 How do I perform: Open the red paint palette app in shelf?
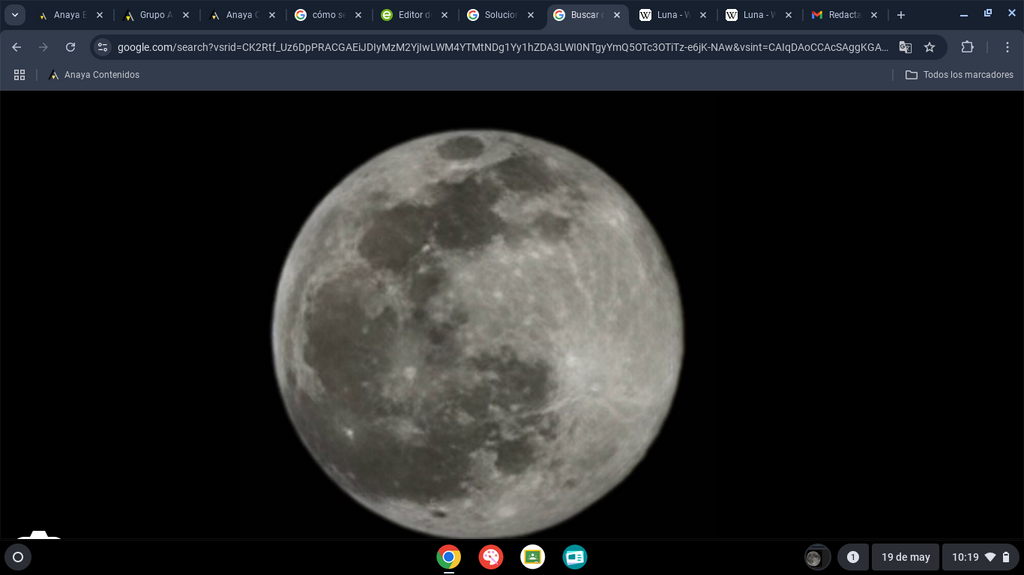491,557
